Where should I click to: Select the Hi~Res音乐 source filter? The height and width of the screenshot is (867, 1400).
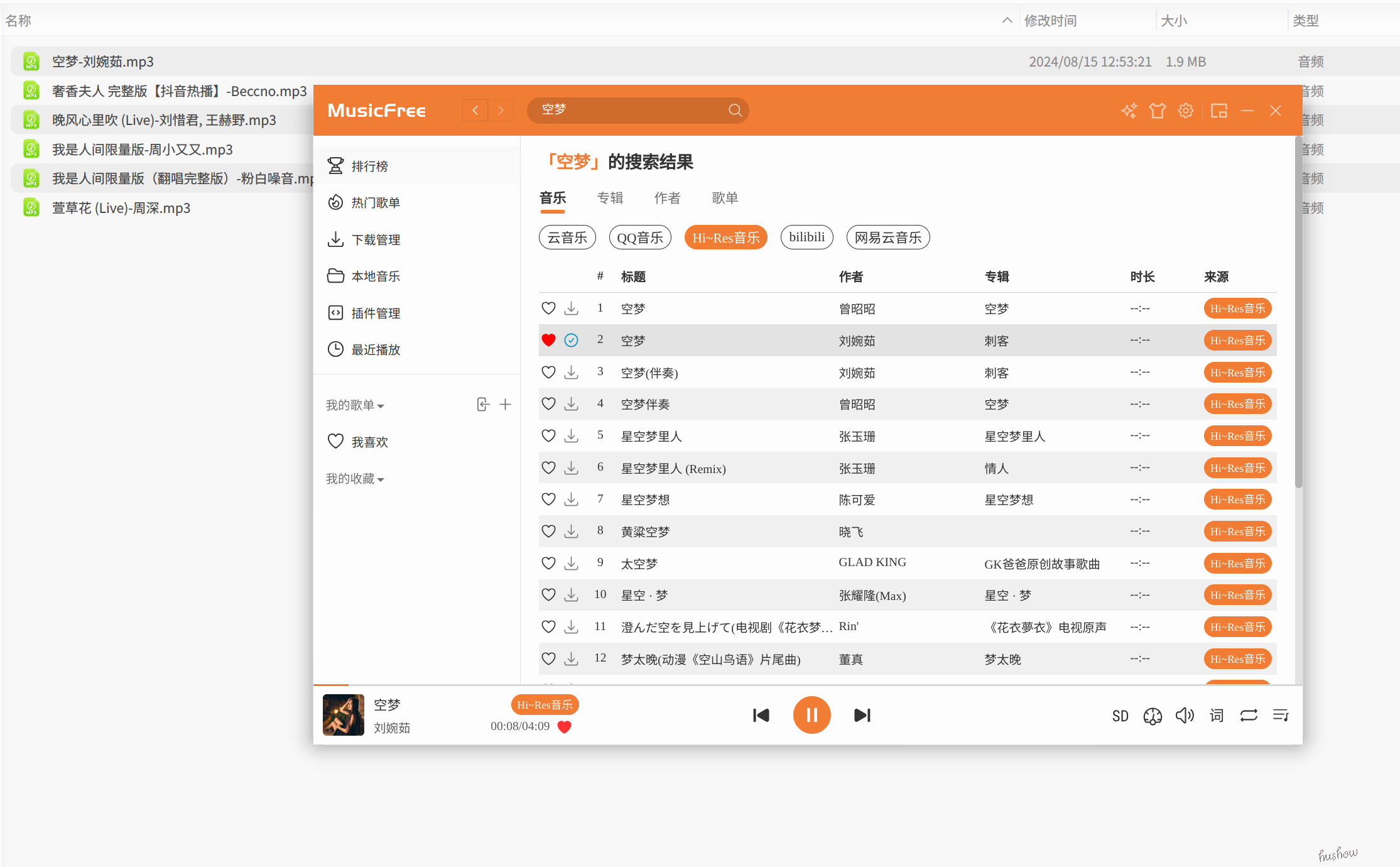(x=726, y=237)
